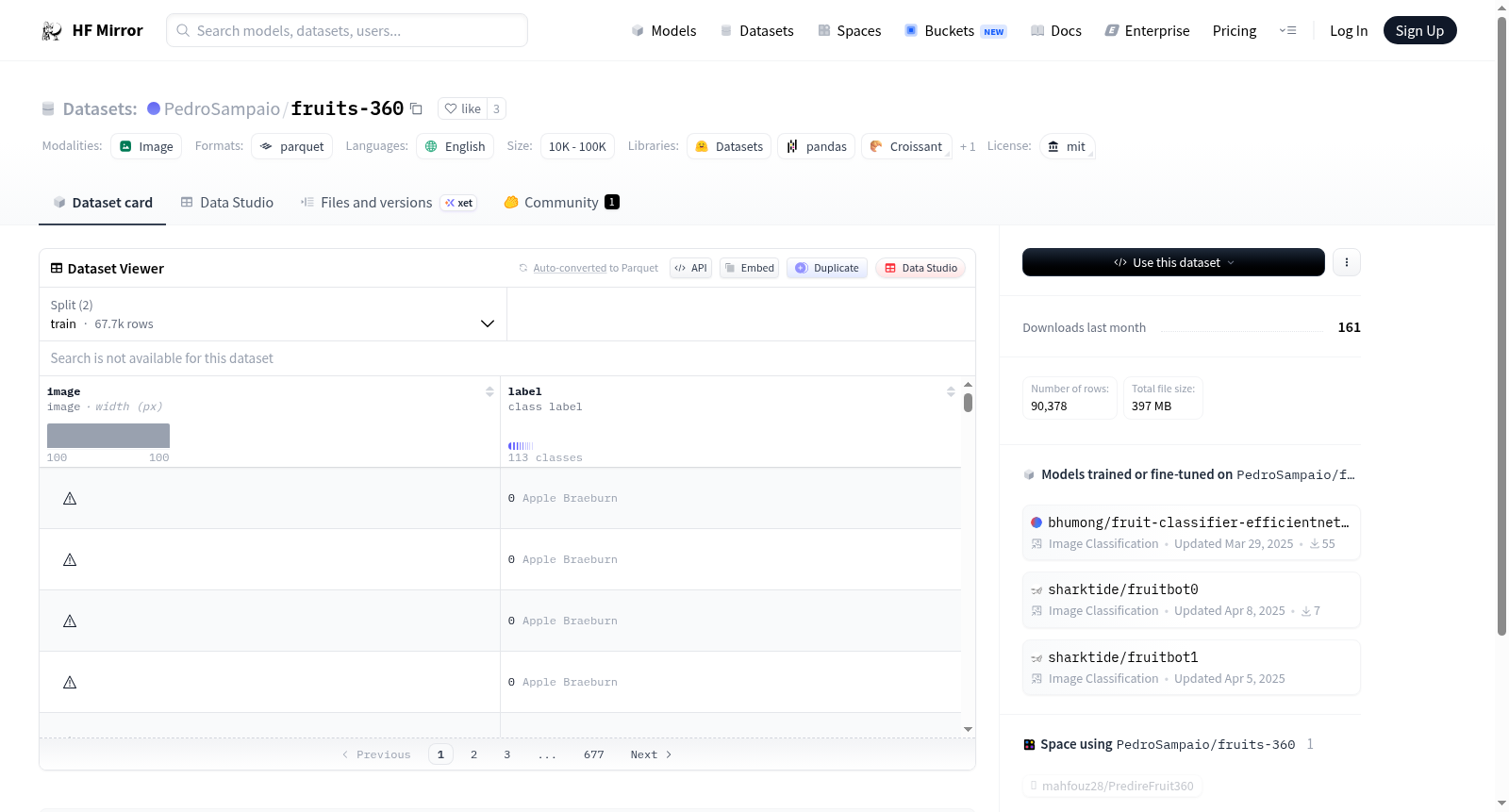This screenshot has width=1509, height=812.
Task: Sort the label column using its sort icon
Action: [951, 391]
